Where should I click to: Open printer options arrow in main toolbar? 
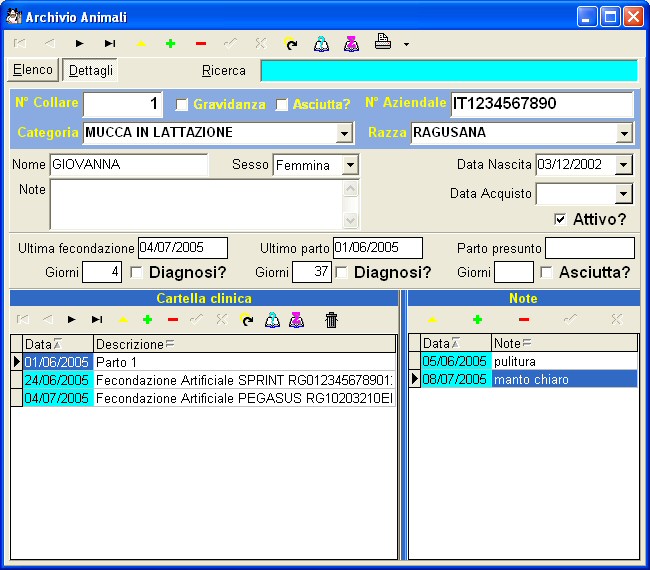406,44
